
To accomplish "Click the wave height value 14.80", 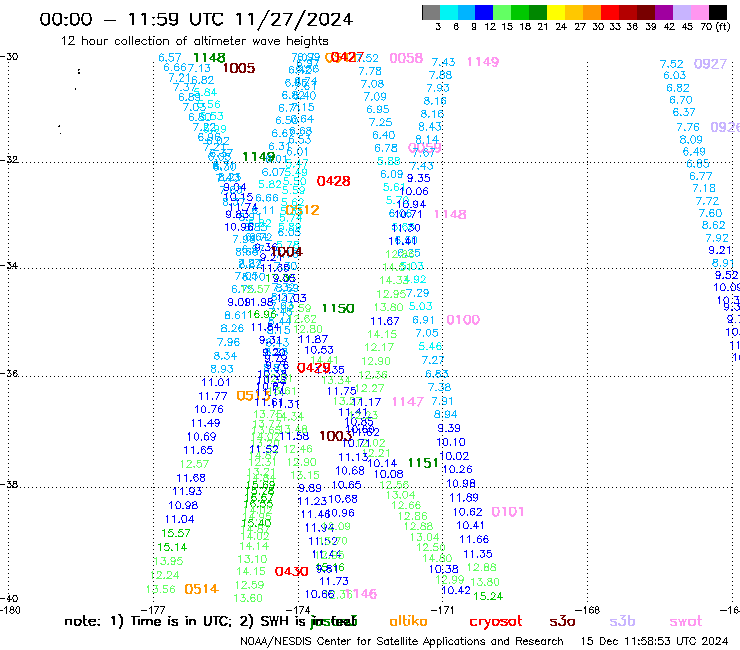I will point(437,558).
